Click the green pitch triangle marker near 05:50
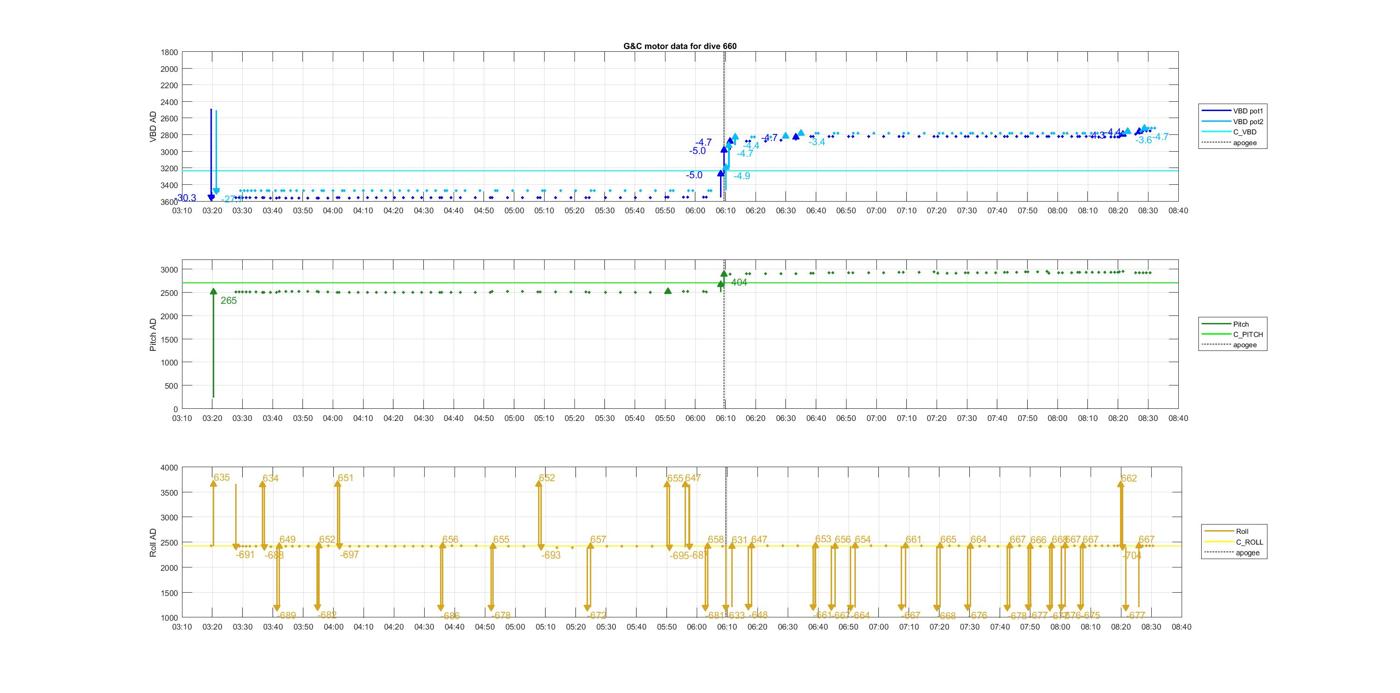 point(668,291)
